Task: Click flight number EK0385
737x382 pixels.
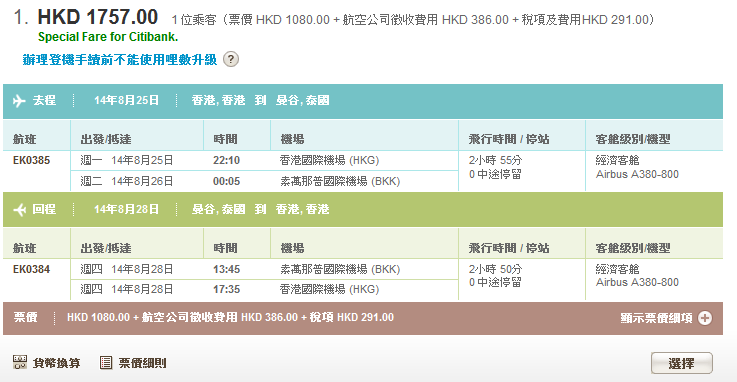Action: pos(31,160)
